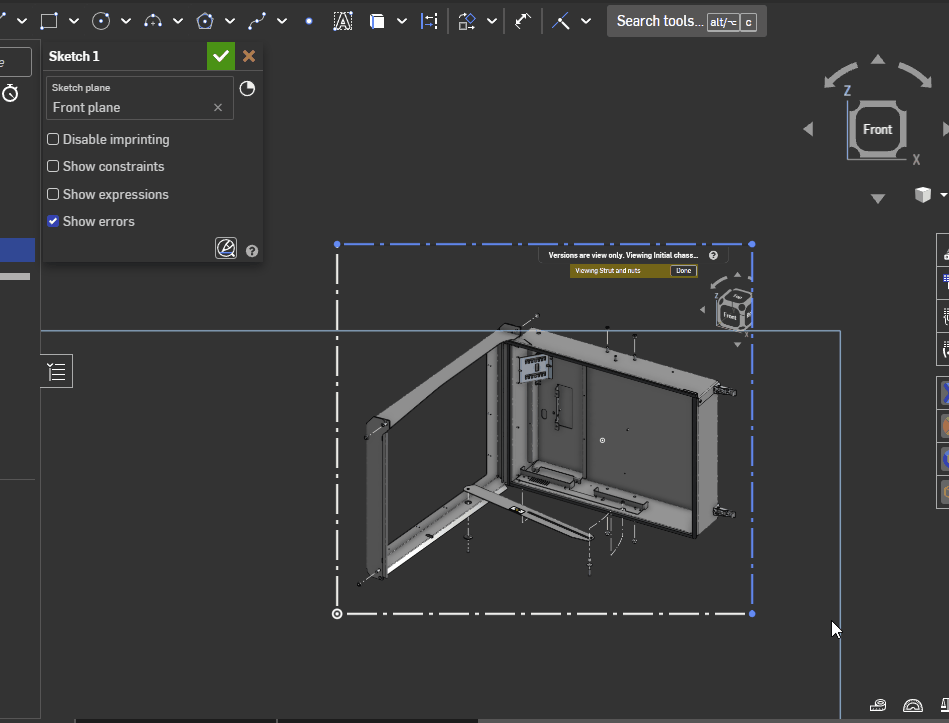Activate the spline sketch tool

click(257, 21)
